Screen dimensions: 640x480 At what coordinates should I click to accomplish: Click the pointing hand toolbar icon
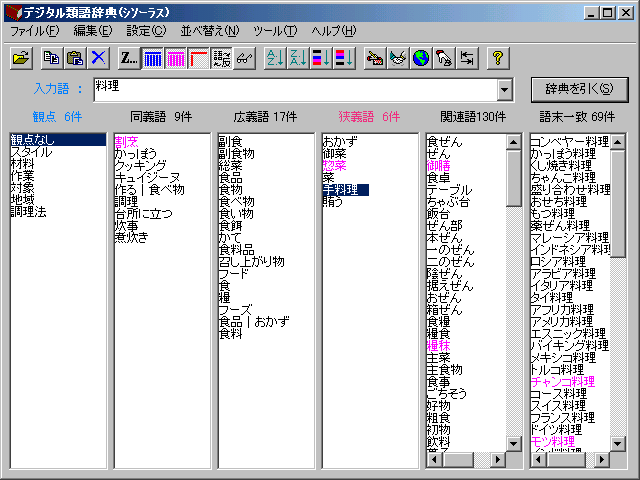click(444, 58)
